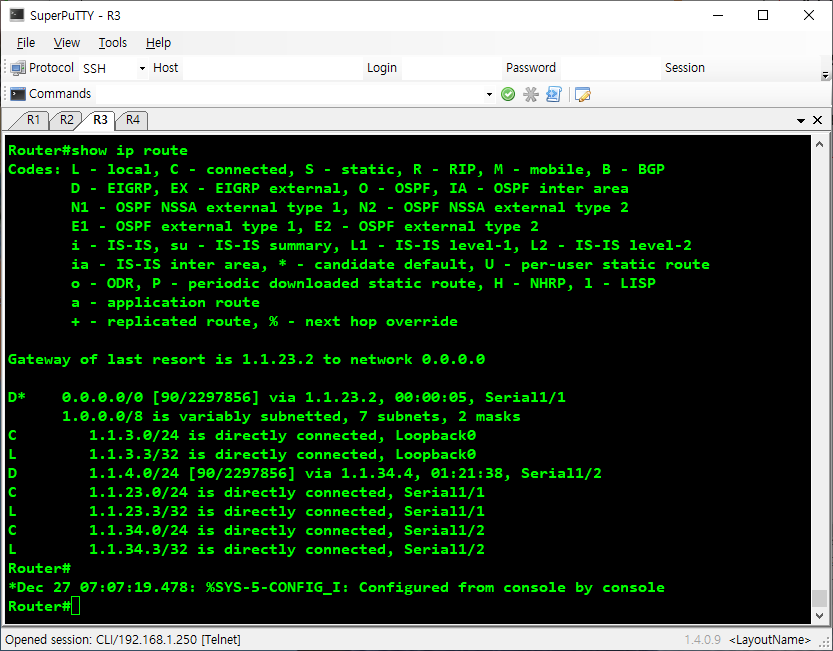Click the 1.1.34.3/32 Serial1/2 local route

(246, 549)
